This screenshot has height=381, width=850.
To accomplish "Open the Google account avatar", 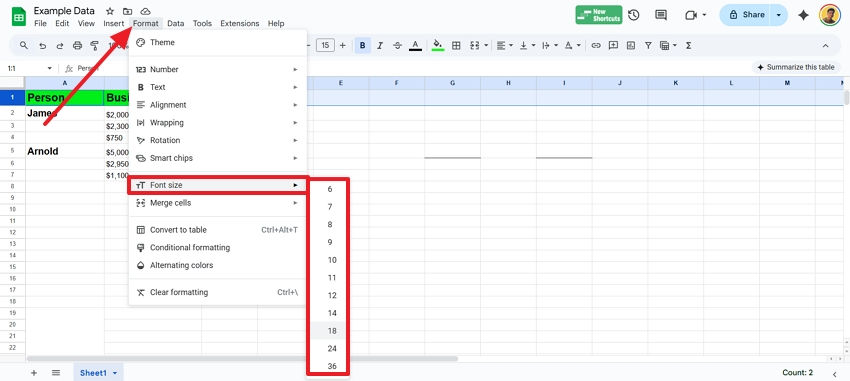I will pyautogui.click(x=830, y=15).
